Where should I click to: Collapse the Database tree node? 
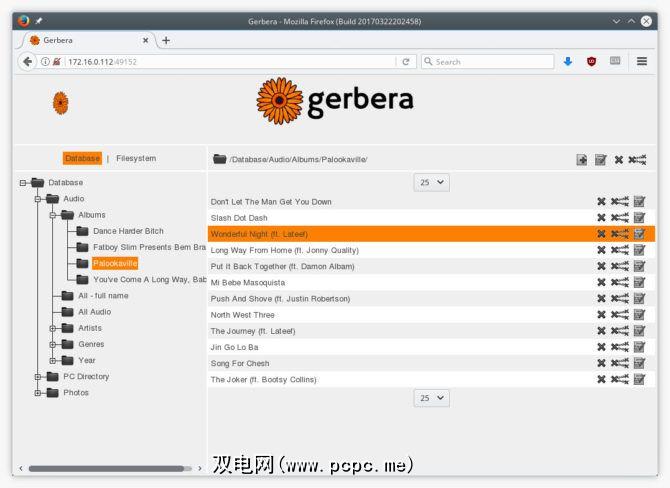point(23,183)
